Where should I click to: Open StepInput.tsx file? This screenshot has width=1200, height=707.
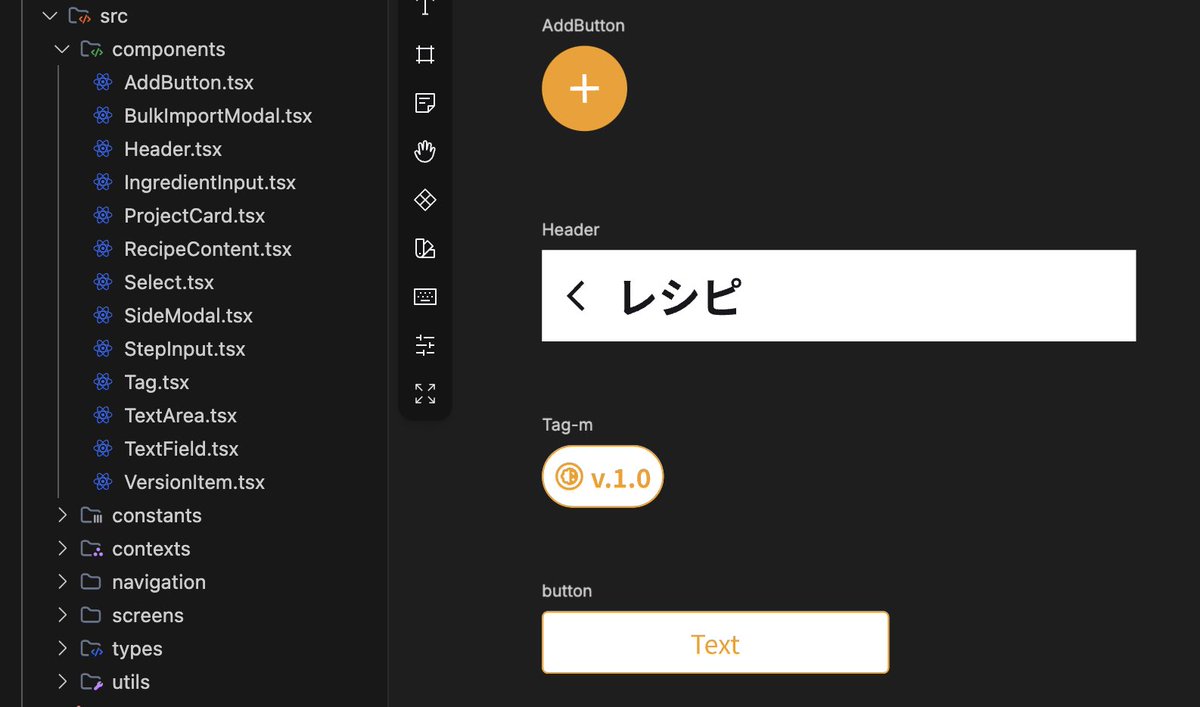coord(185,349)
